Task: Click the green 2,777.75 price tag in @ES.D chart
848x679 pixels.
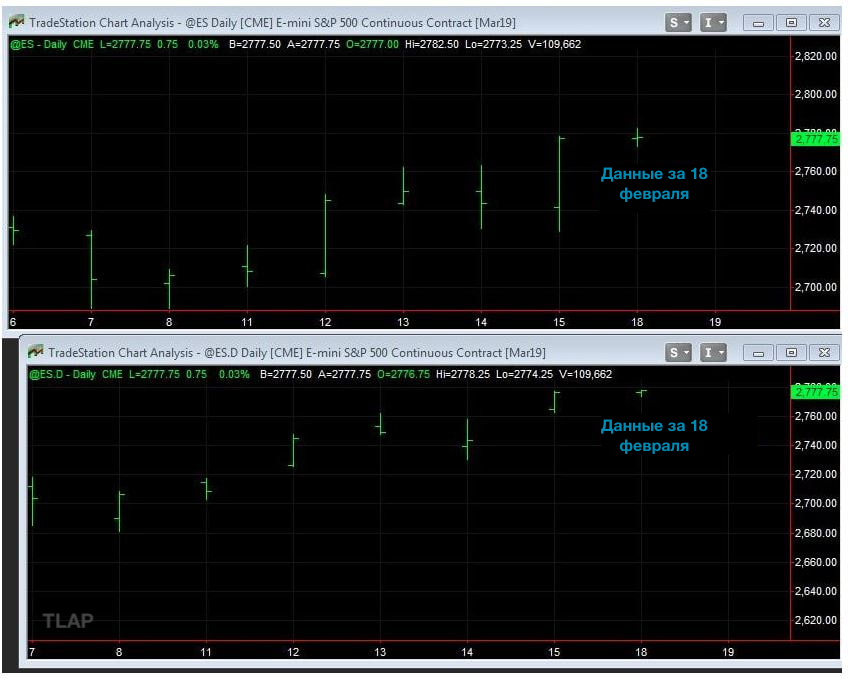Action: [x=816, y=392]
